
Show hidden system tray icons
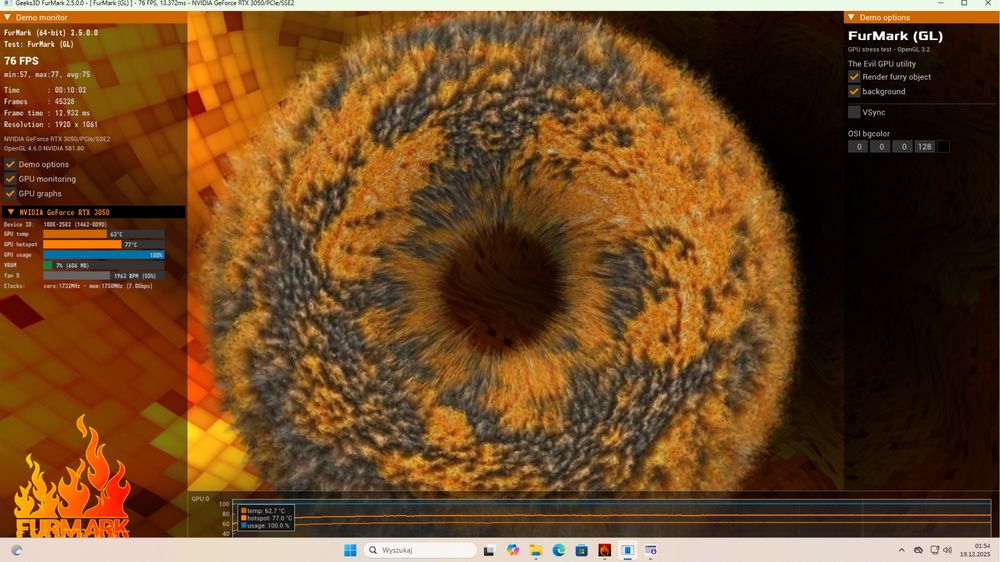coord(901,550)
